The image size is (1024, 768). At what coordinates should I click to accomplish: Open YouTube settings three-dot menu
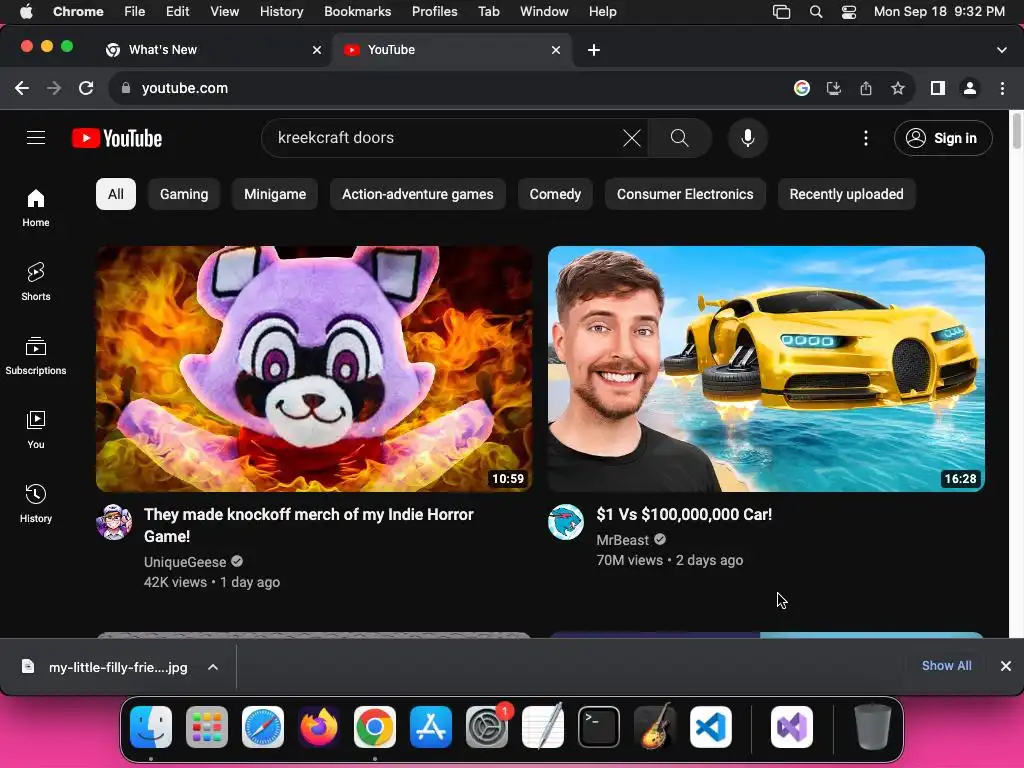coord(866,138)
